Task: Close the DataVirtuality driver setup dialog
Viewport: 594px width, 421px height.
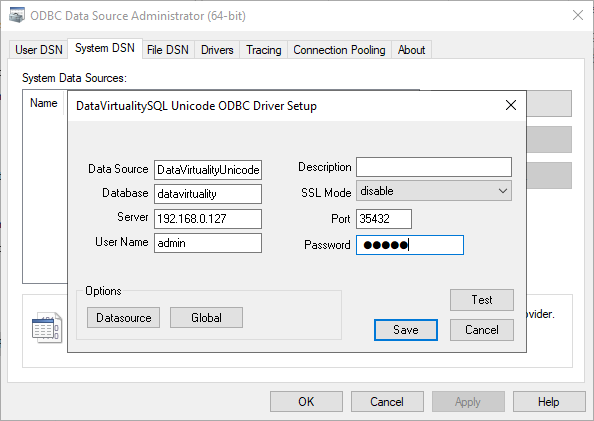Action: [x=511, y=105]
